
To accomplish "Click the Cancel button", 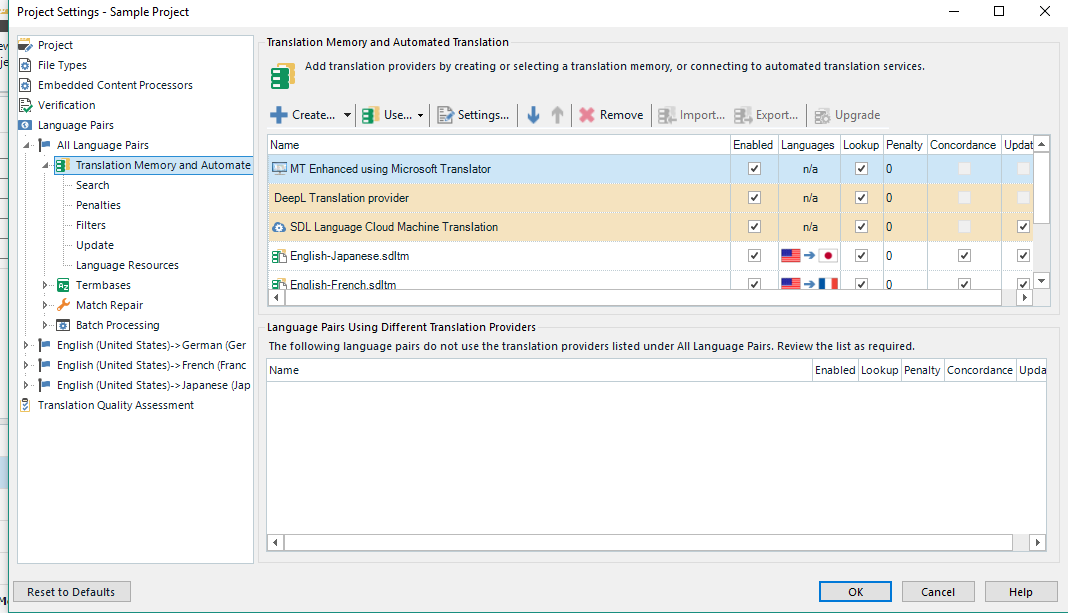I will (938, 592).
